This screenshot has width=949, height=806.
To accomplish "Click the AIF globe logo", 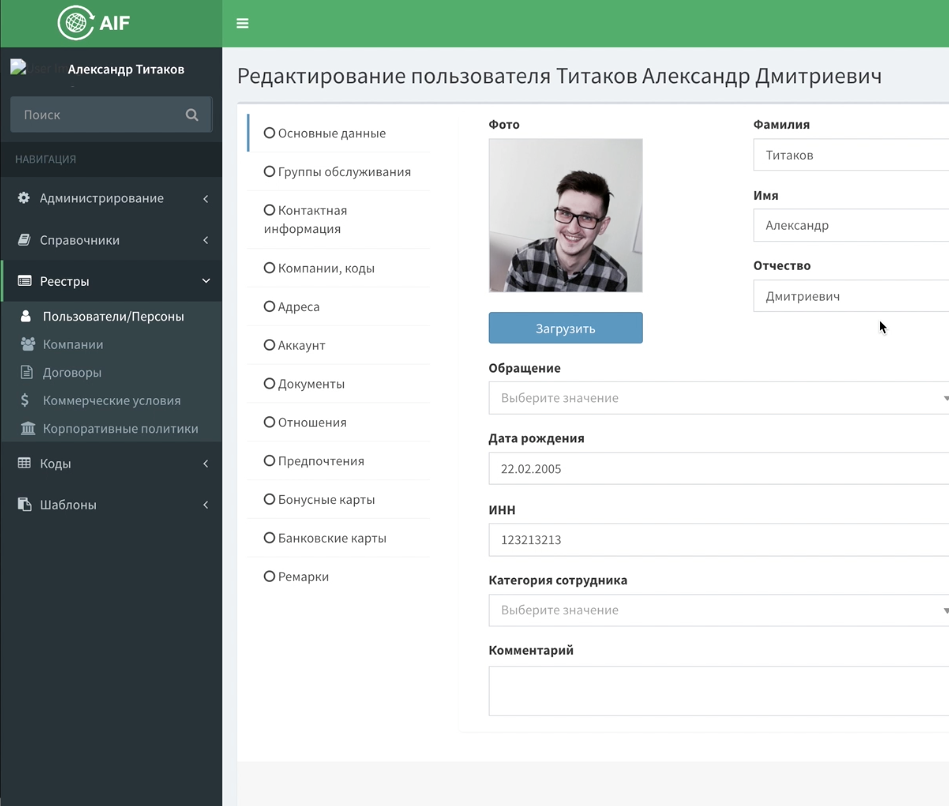I will pyautogui.click(x=75, y=23).
